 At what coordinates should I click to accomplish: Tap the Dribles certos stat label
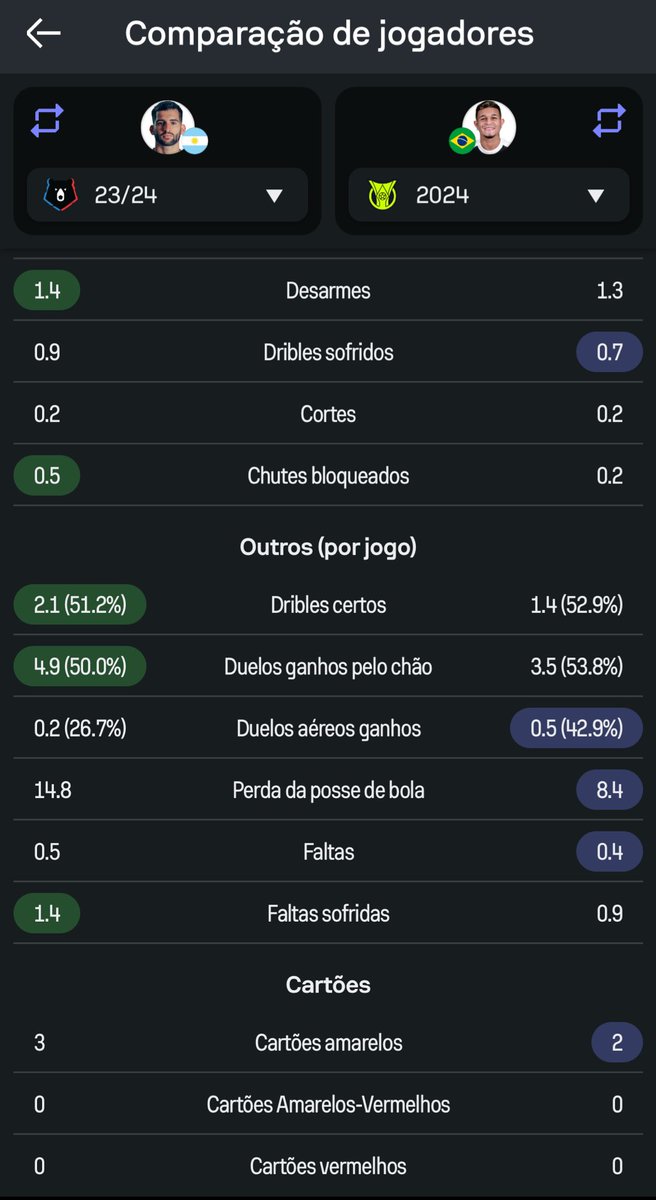tap(328, 605)
